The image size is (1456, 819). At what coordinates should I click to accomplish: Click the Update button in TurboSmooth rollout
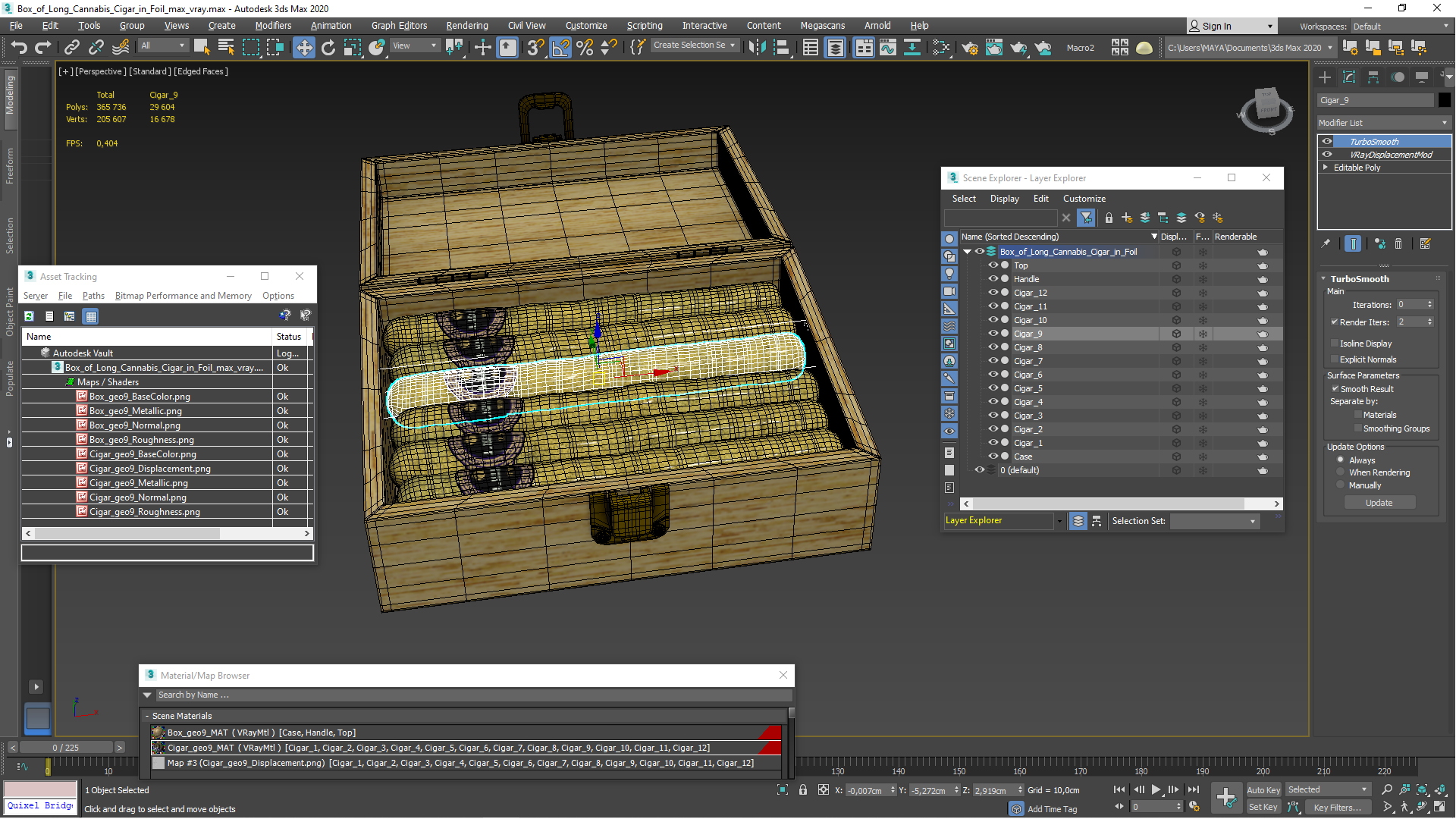click(x=1379, y=503)
